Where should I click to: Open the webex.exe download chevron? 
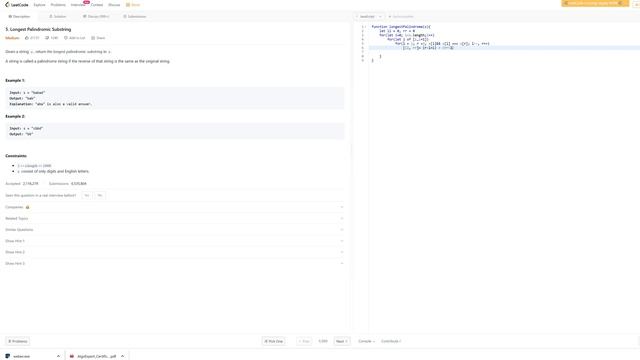58,356
